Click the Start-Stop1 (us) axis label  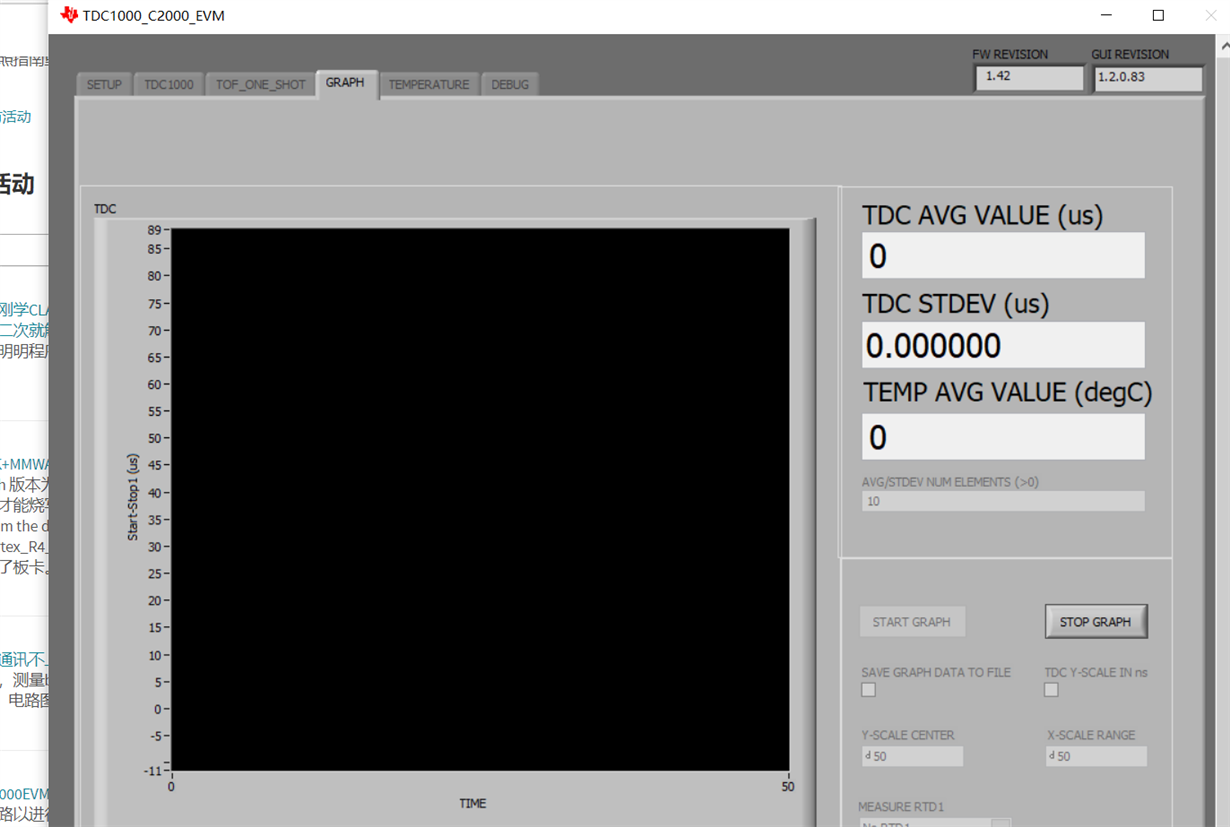[133, 497]
